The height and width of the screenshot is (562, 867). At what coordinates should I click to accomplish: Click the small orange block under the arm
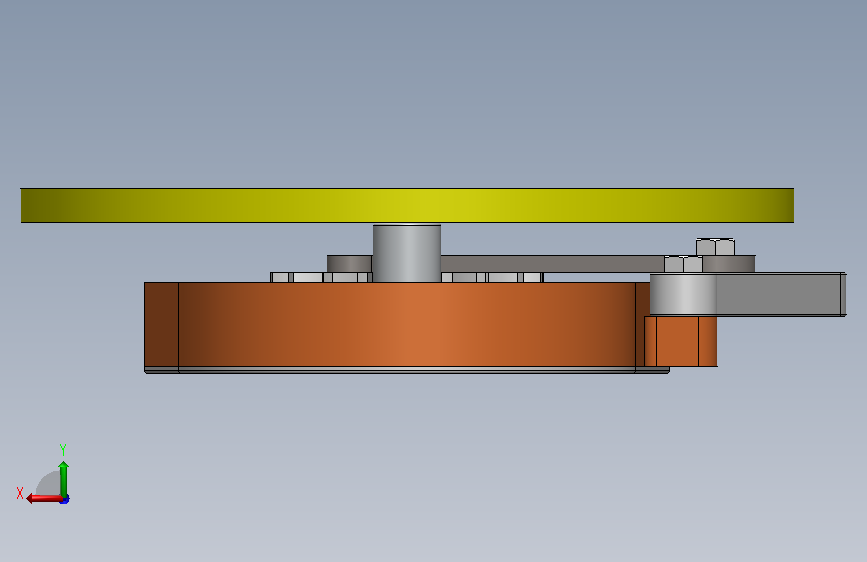[681, 341]
